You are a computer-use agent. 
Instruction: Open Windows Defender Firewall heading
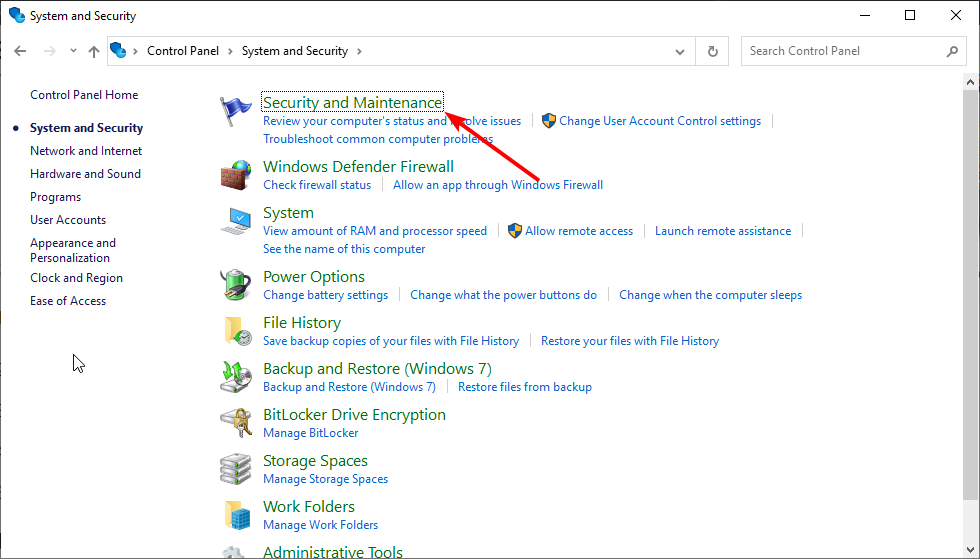(358, 167)
